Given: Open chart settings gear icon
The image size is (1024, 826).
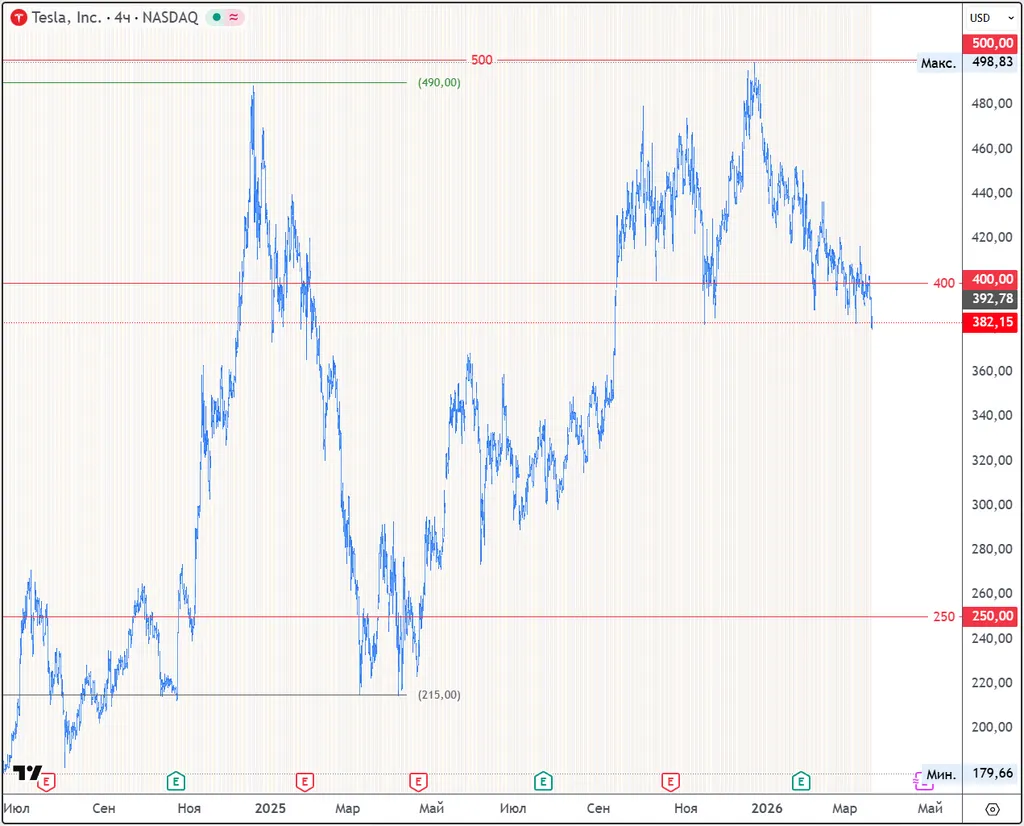Looking at the screenshot, I should pyautogui.click(x=991, y=808).
